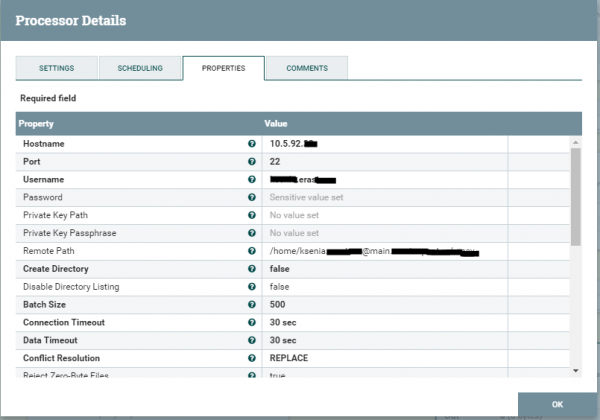Click the Username help question icon
Viewport: 600px width, 420px height.
[x=252, y=180]
